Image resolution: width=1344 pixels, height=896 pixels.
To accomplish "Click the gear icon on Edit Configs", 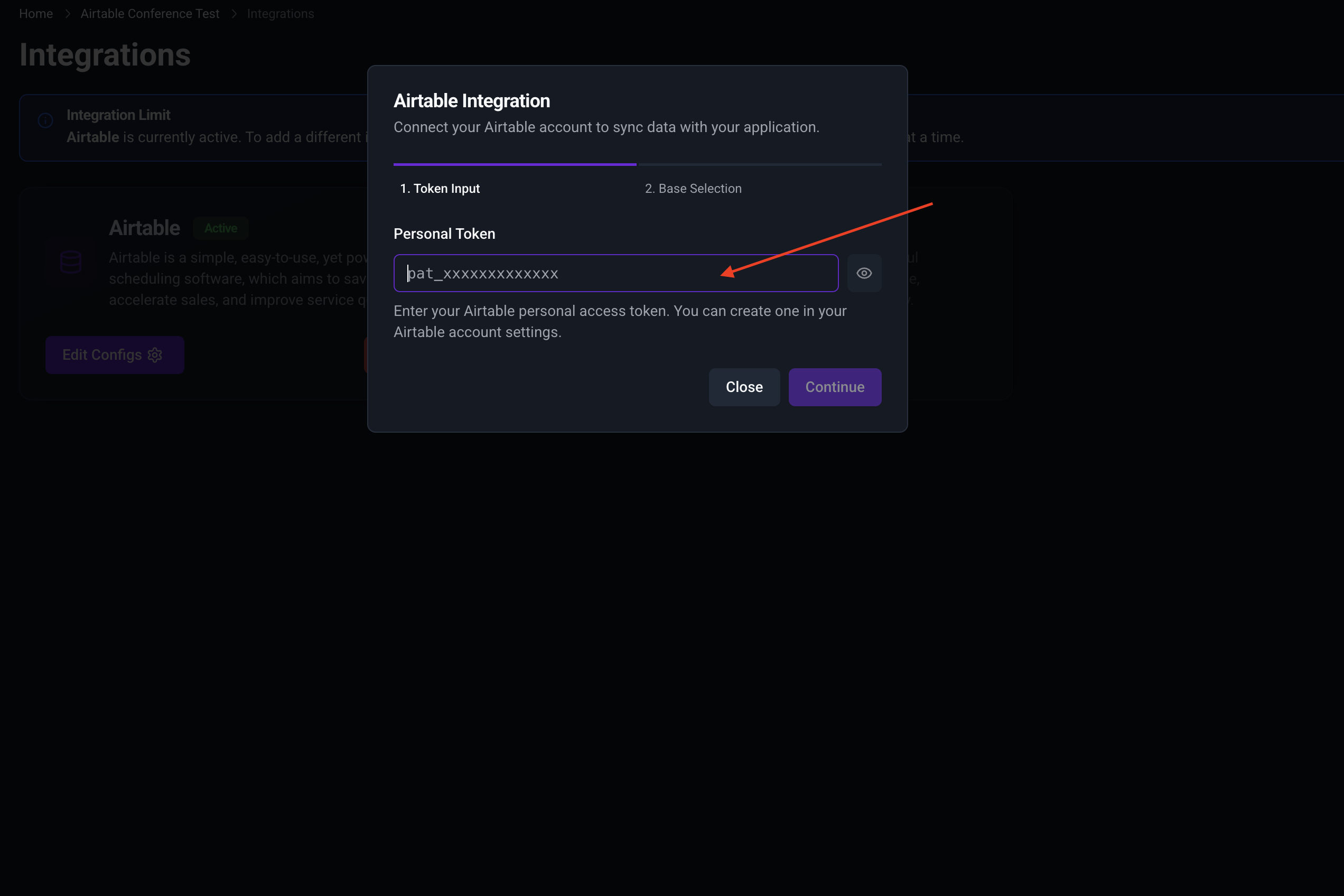I will point(155,355).
